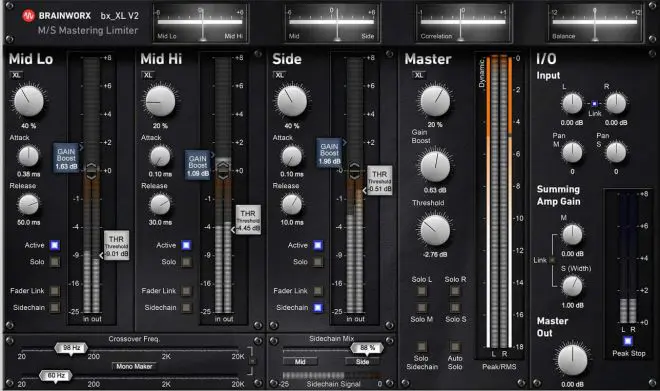Enable Fader Link in Mid Lo
This screenshot has height=391, width=660.
click(x=55, y=291)
